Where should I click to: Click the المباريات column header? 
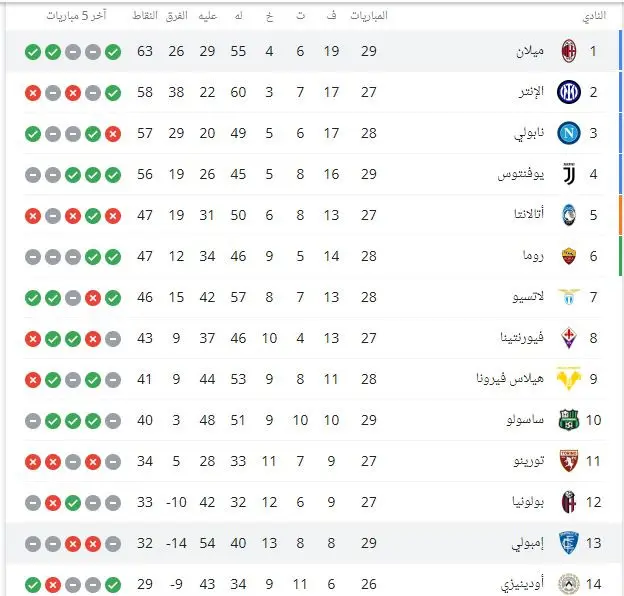tap(369, 16)
